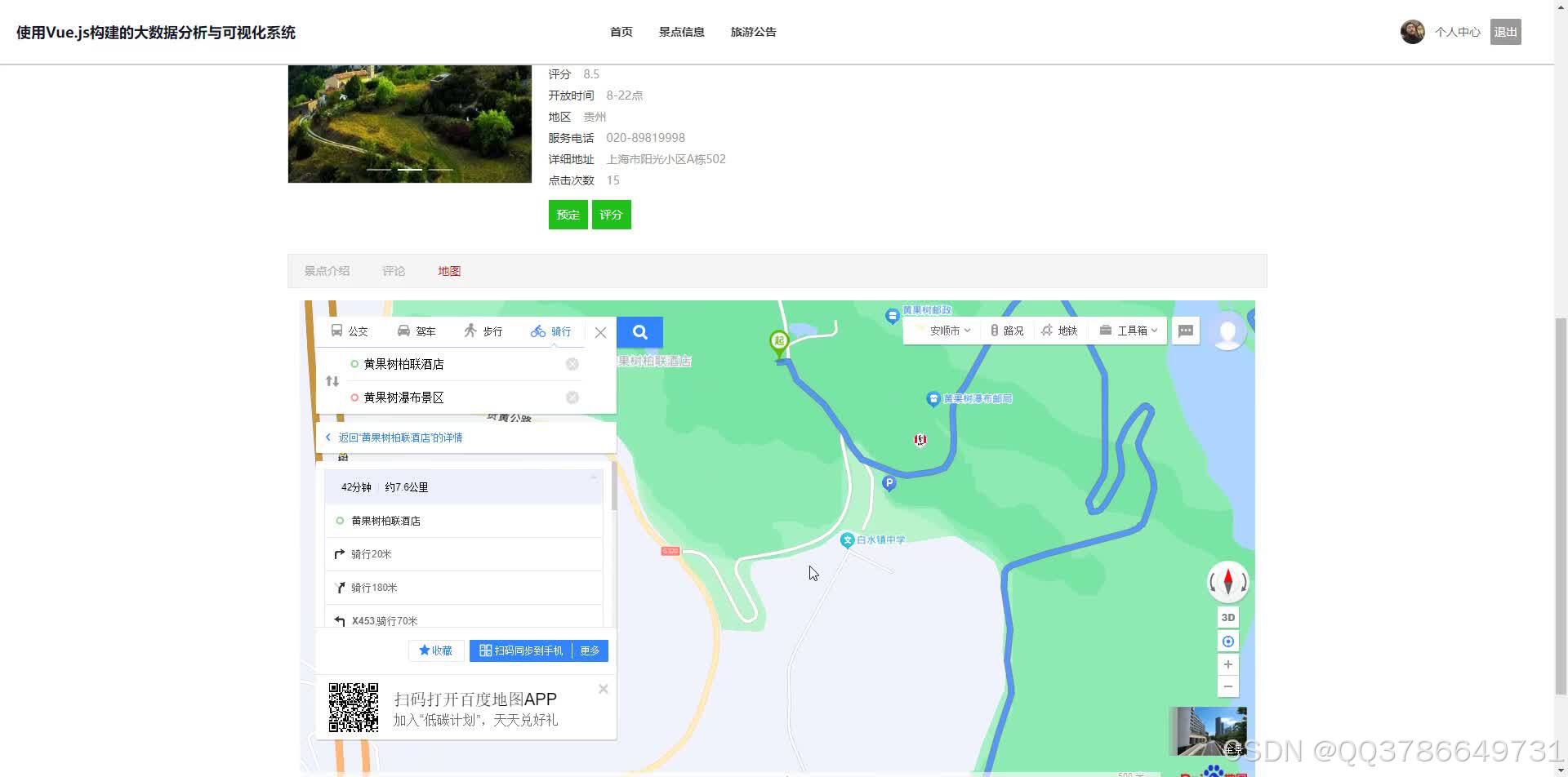Click the Baidu map QR code image
Image resolution: width=1568 pixels, height=777 pixels.
click(x=354, y=708)
